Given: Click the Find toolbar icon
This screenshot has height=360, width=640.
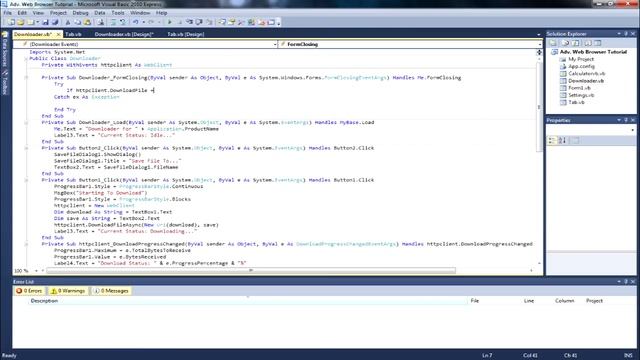Looking at the screenshot, I should tap(100, 22).
